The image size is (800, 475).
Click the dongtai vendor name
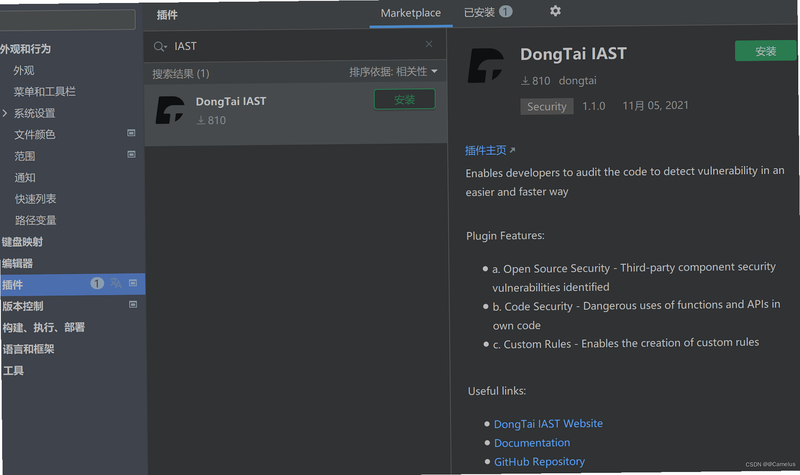577,81
